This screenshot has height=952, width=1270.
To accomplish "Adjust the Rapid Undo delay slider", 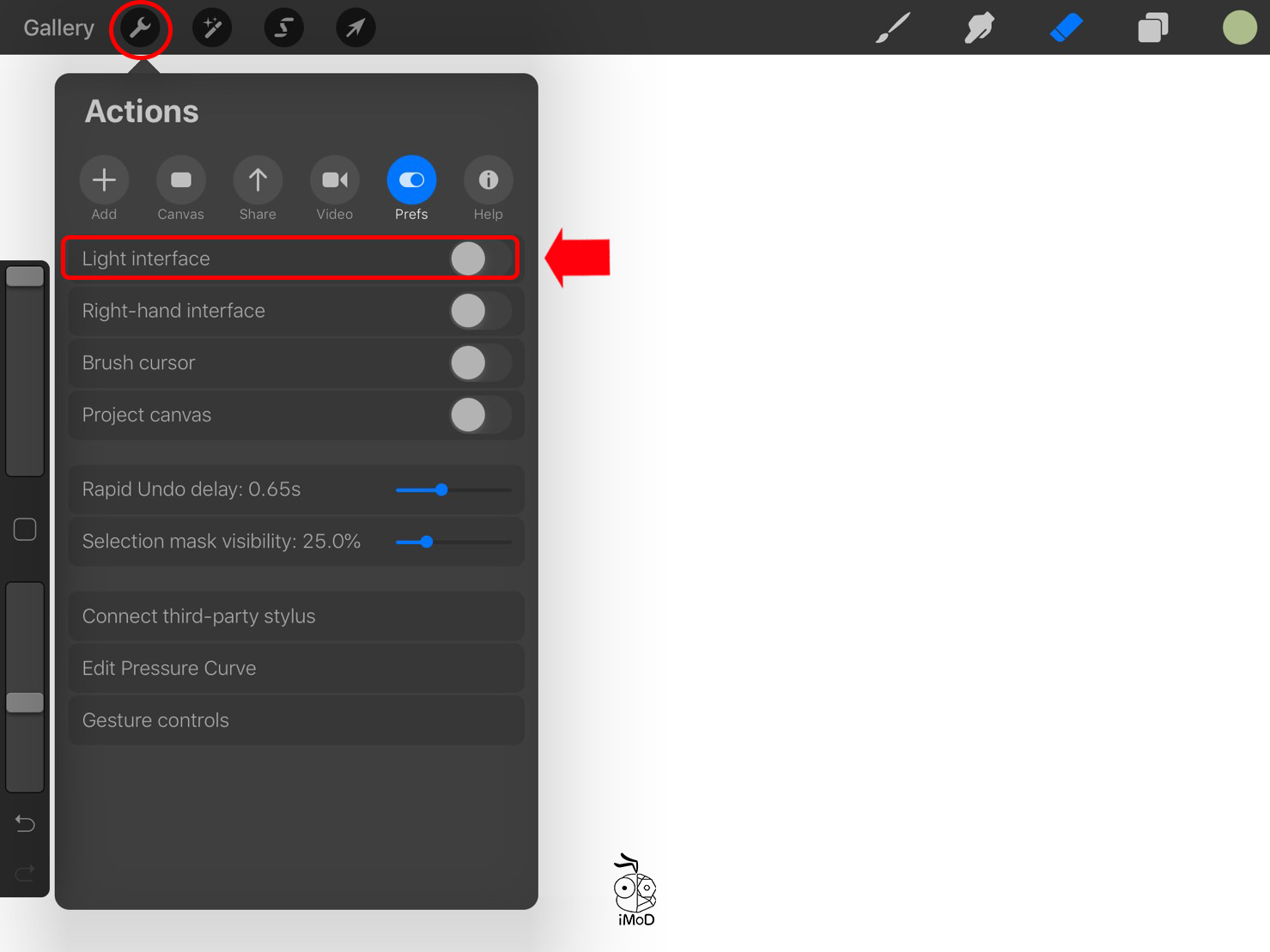I will click(441, 489).
